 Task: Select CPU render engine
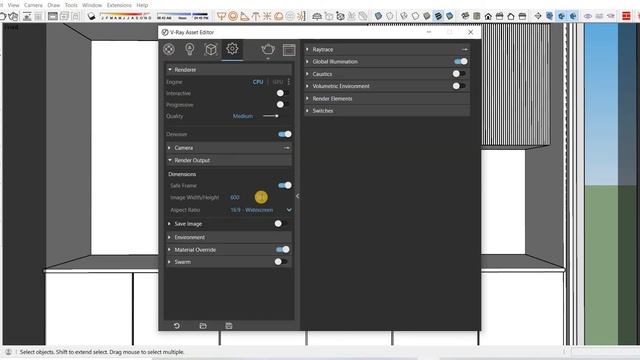pyautogui.click(x=258, y=82)
